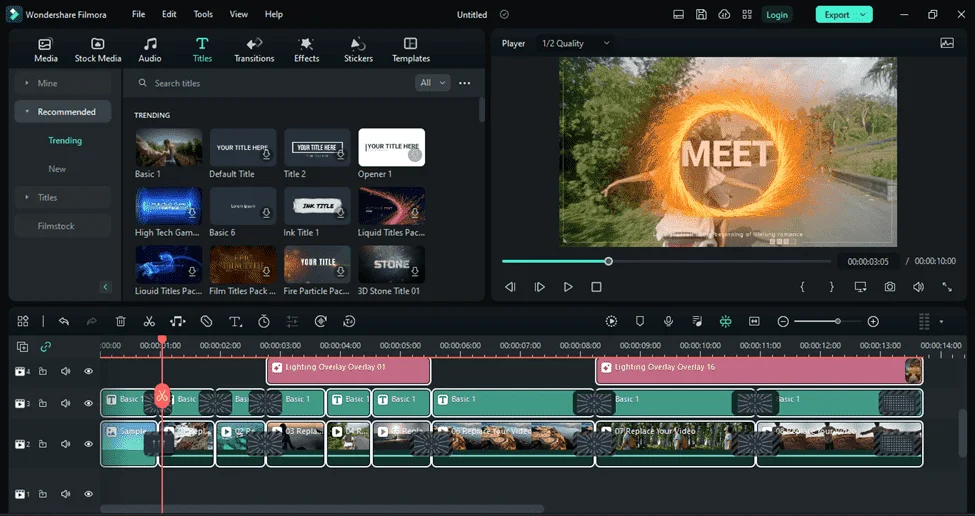
Task: Click the delete trash icon in timeline toolbar
Action: click(x=121, y=321)
